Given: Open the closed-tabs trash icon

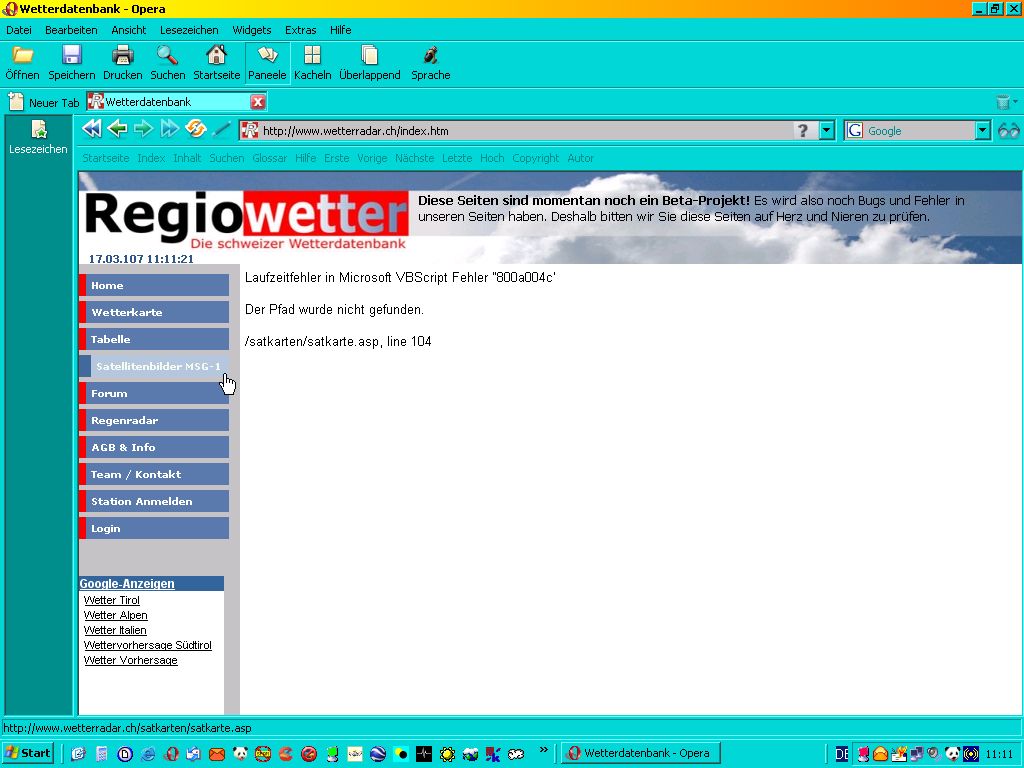Looking at the screenshot, I should tap(1004, 102).
